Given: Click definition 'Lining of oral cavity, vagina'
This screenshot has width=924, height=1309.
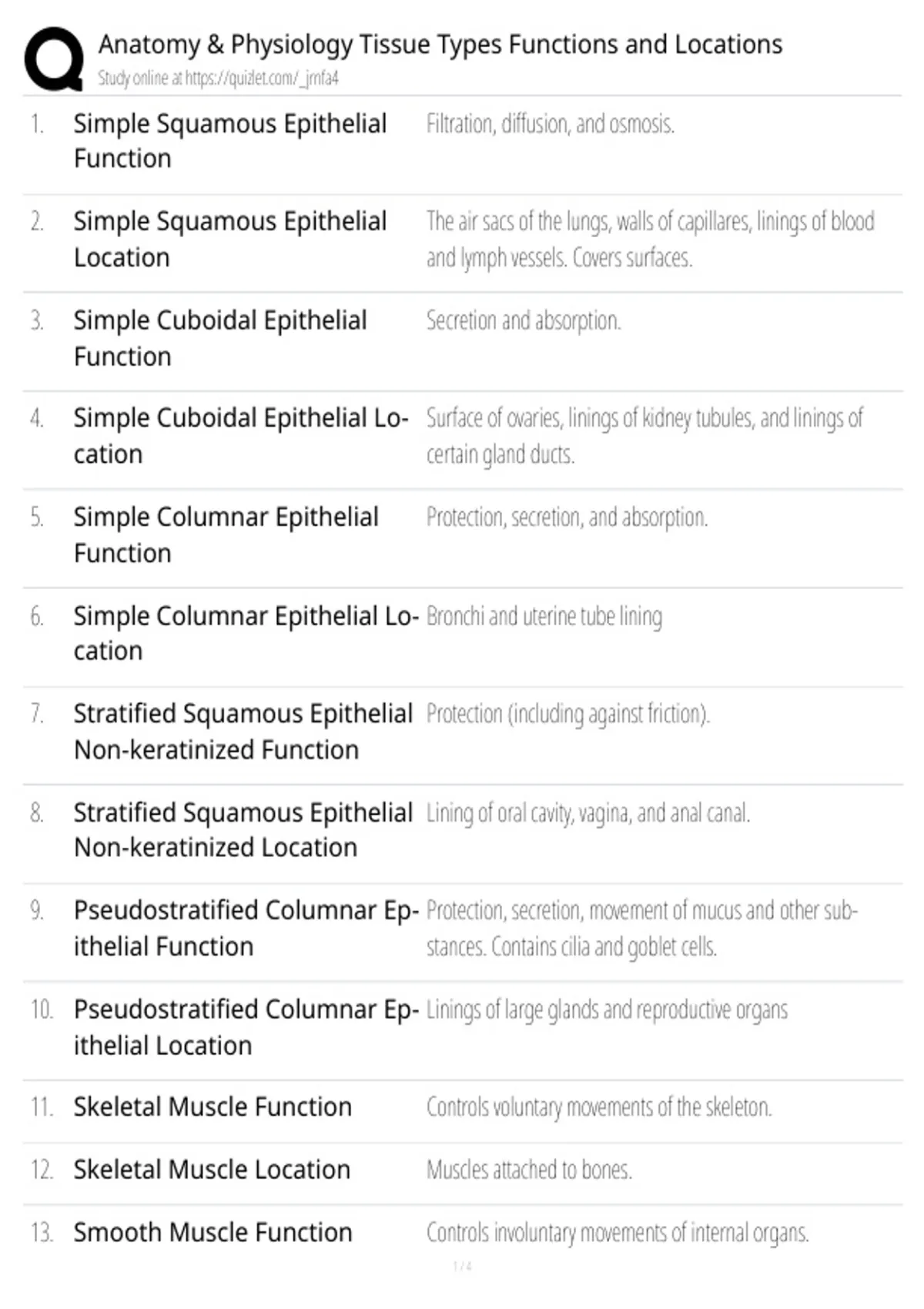Looking at the screenshot, I should 588,813.
